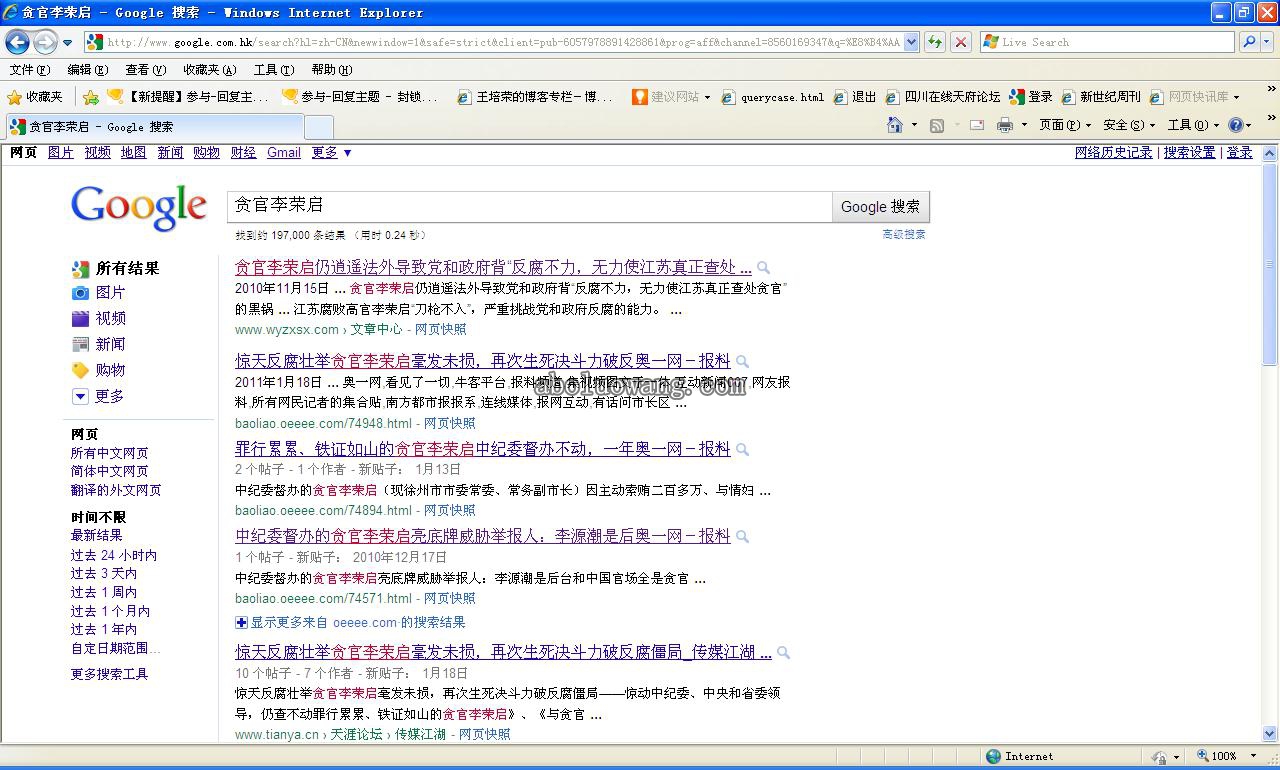Stop loading with the red X icon

pyautogui.click(x=961, y=42)
